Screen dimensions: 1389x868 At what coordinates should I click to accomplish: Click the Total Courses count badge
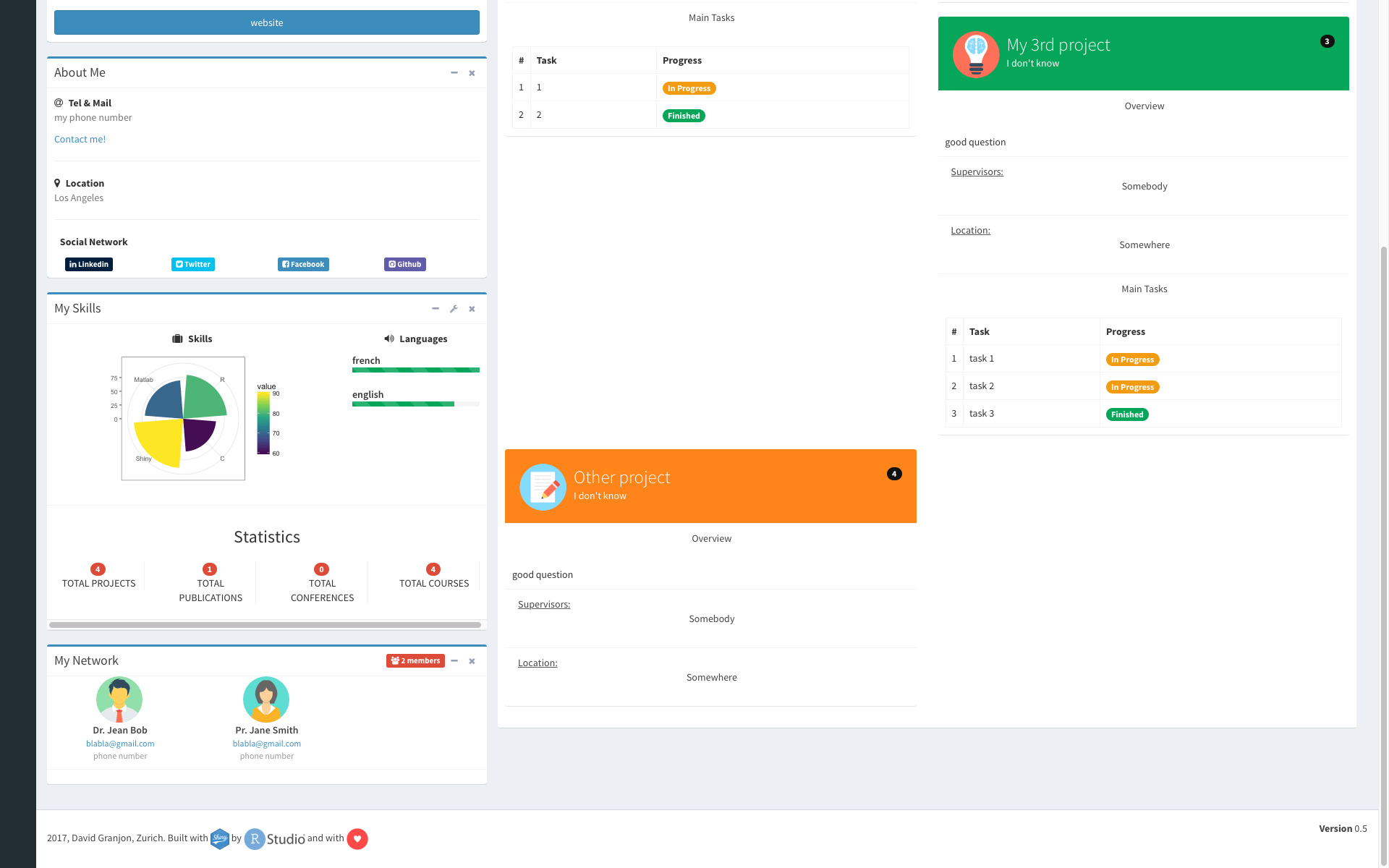433,569
